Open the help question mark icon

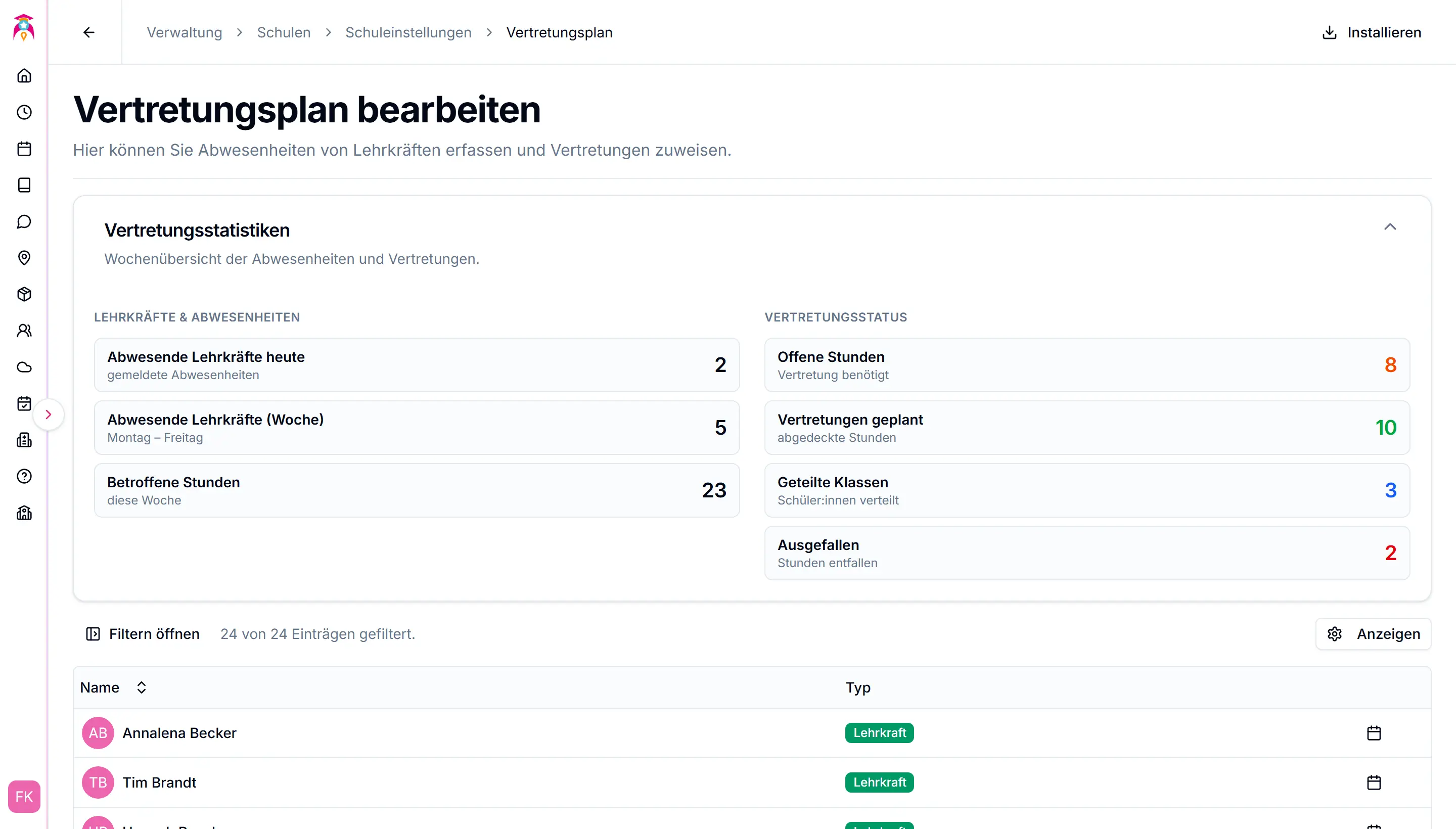(x=24, y=477)
